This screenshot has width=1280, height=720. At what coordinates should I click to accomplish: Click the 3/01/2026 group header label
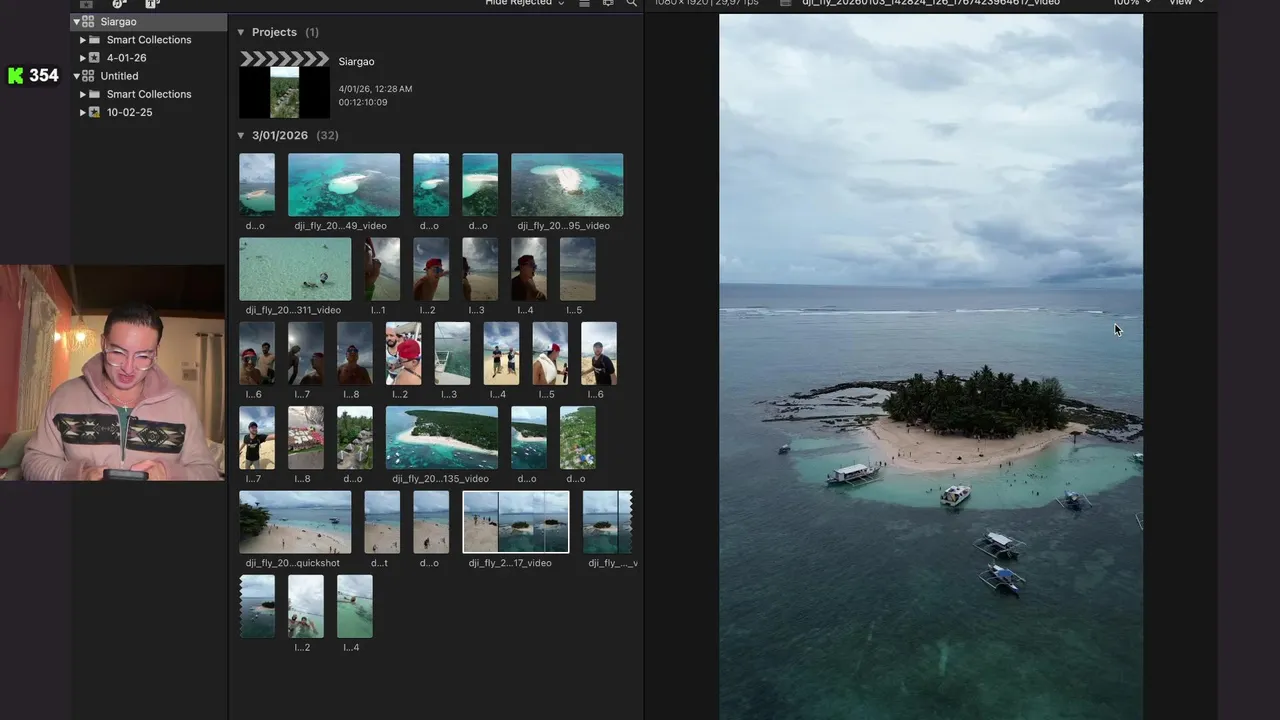pyautogui.click(x=280, y=135)
